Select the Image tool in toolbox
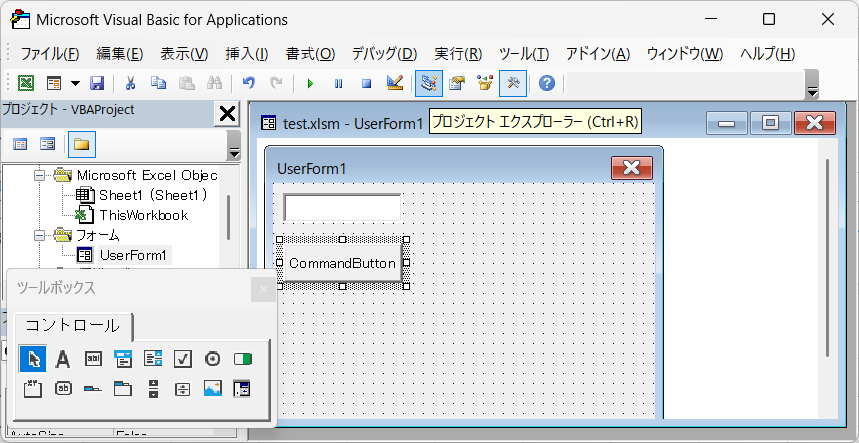The height and width of the screenshot is (443, 859). point(213,389)
